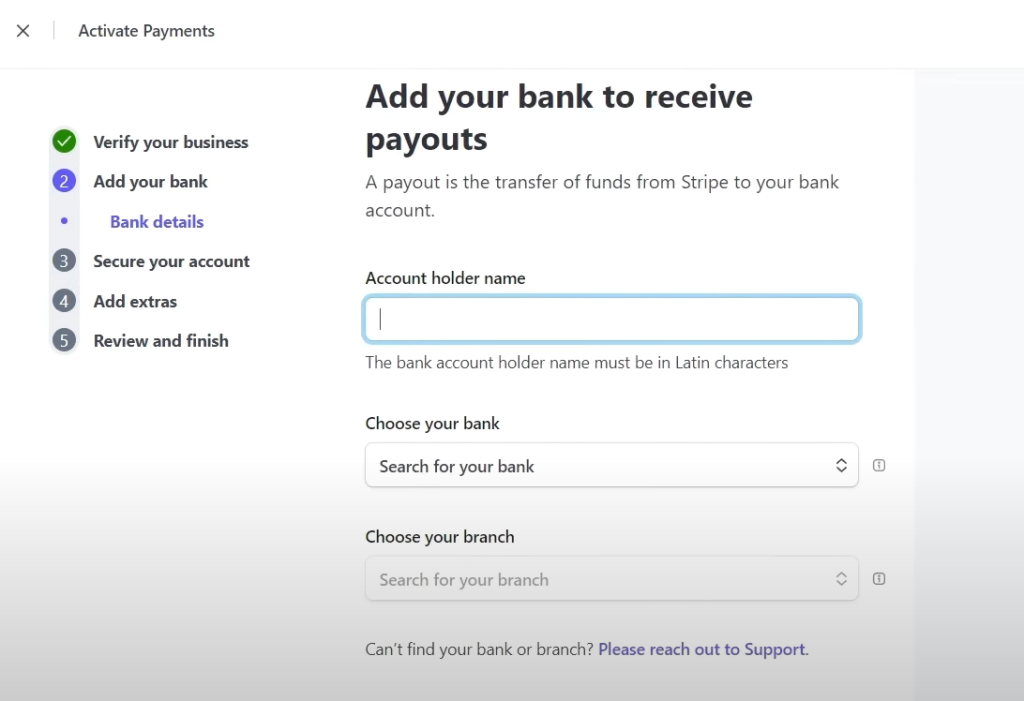The height and width of the screenshot is (701, 1024).
Task: Click the step 4 circle beside Add extras
Action: coord(63,301)
